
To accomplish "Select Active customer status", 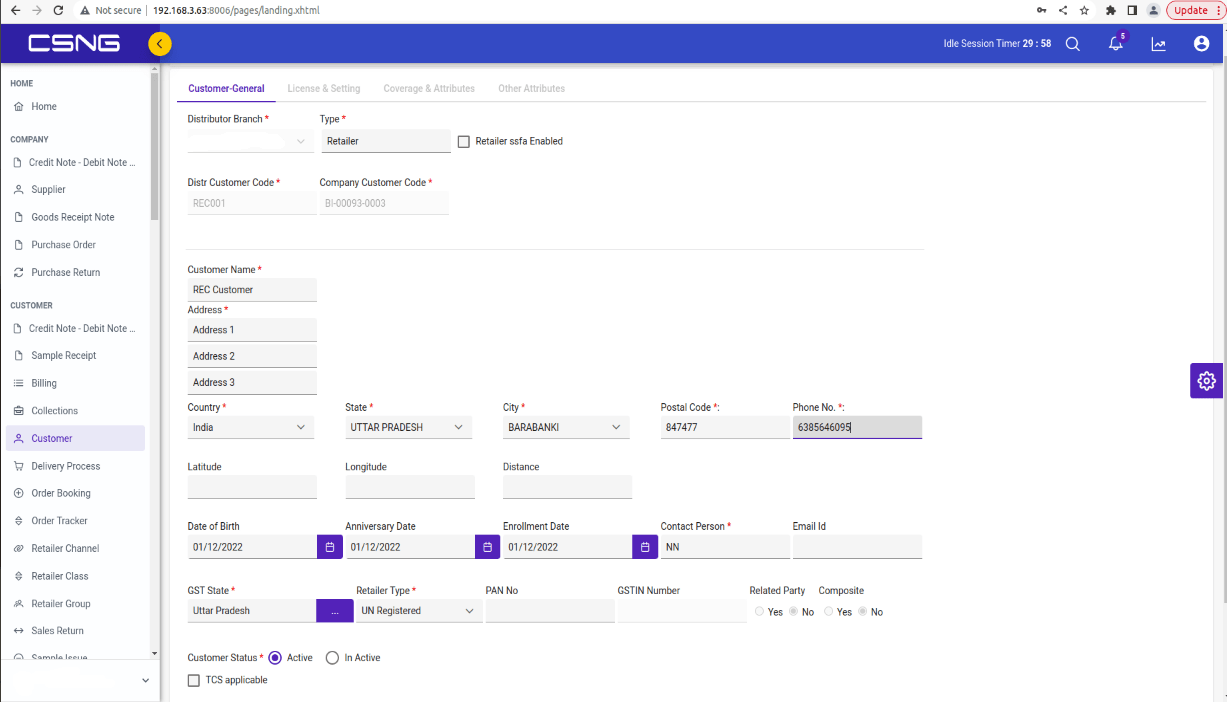I will [x=275, y=658].
